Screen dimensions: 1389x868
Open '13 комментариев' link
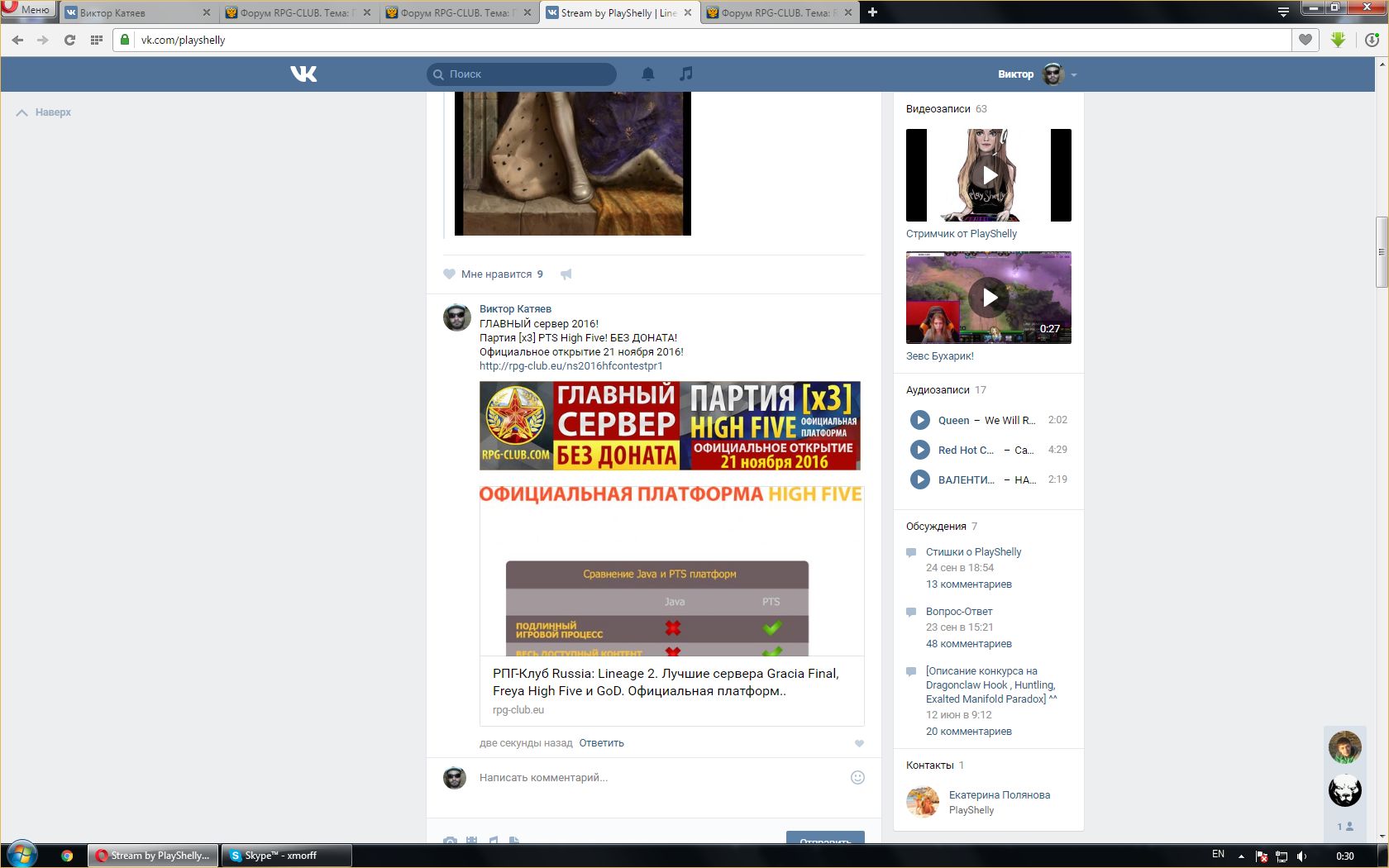point(968,584)
